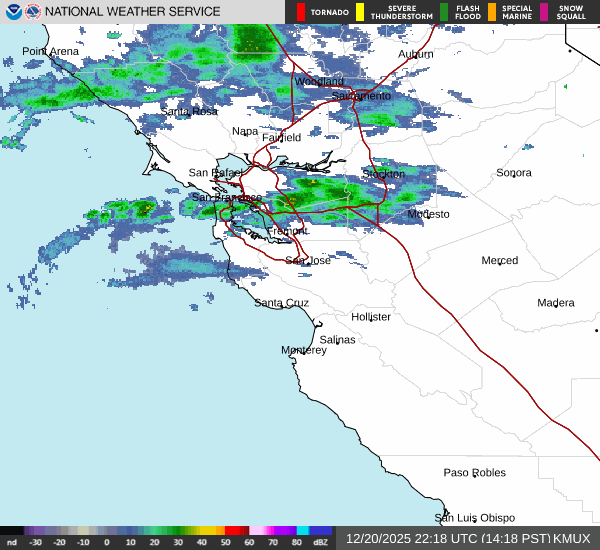Select the yellow Severe Thunderstorm legend swatch
Screen dimensions: 600x550
tap(360, 12)
